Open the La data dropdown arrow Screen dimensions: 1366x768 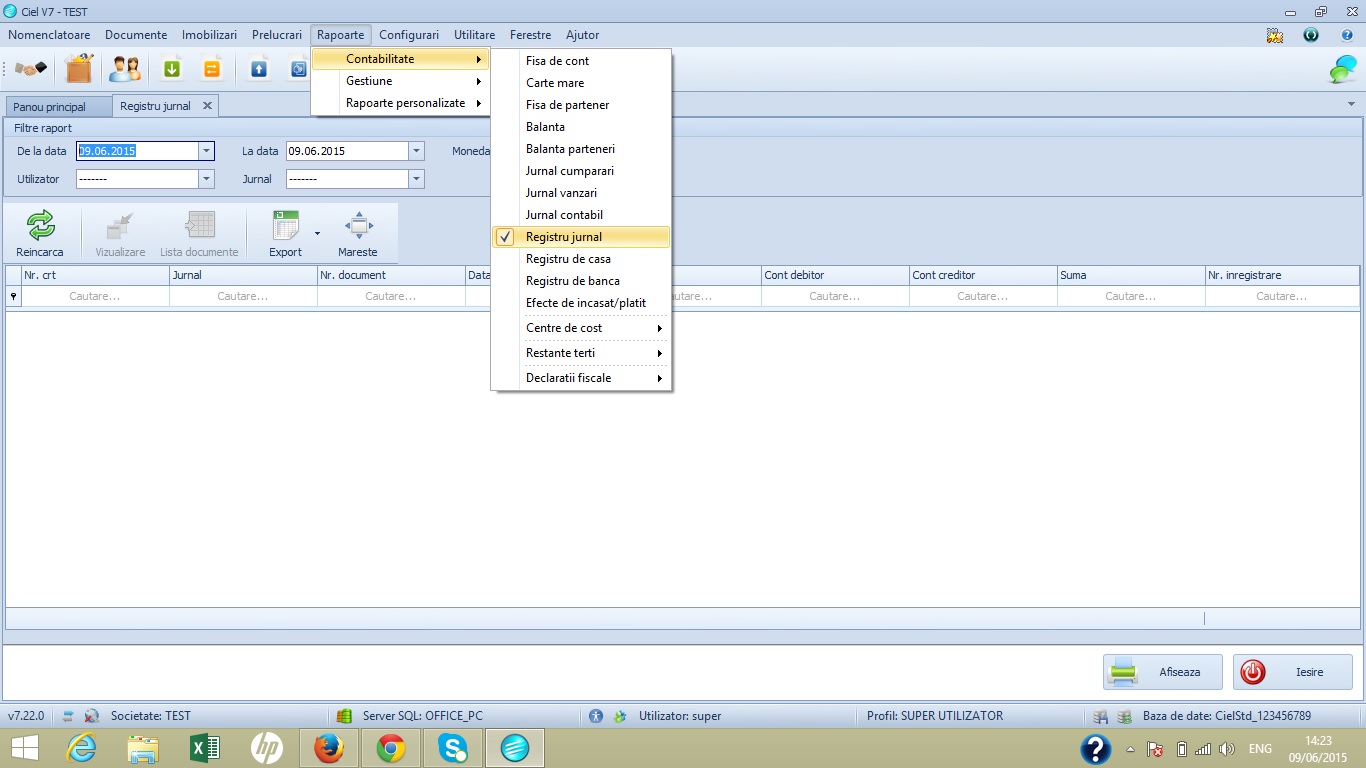click(x=416, y=151)
